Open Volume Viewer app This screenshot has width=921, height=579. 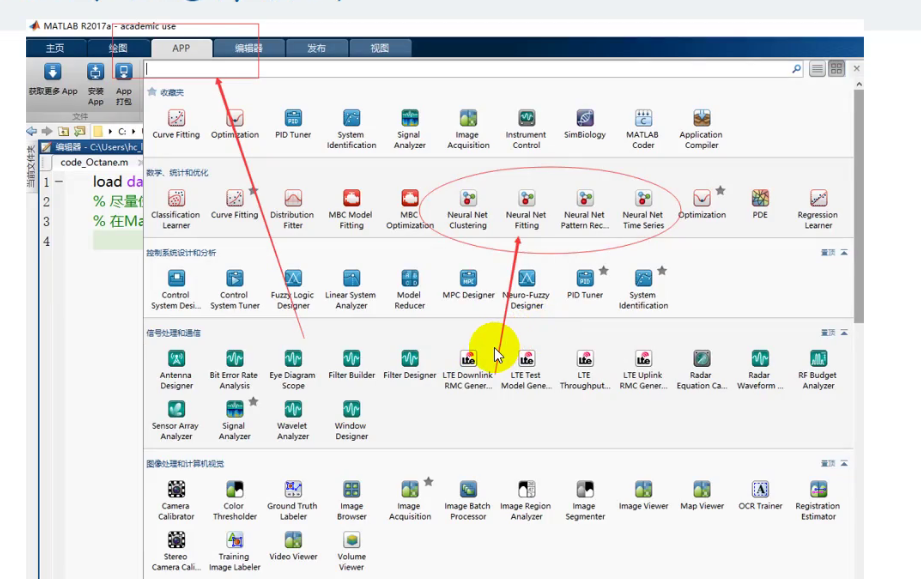click(351, 551)
